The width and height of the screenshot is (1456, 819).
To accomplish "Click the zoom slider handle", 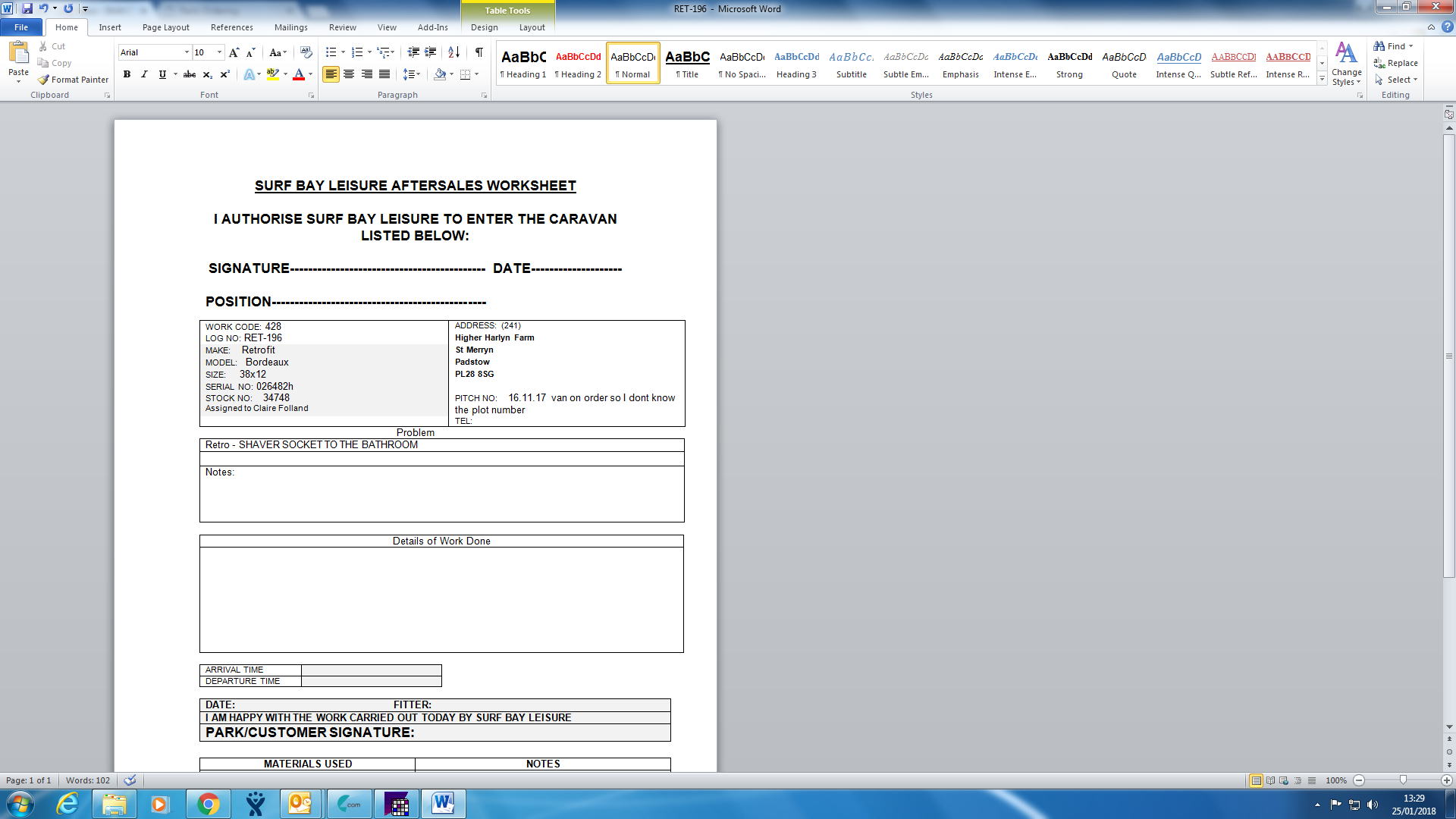I will pyautogui.click(x=1403, y=780).
